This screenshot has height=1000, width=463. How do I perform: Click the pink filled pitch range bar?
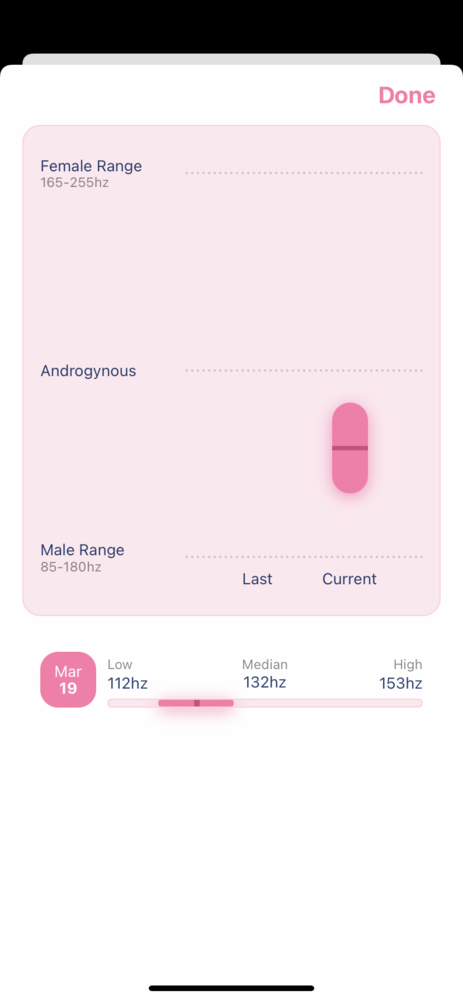(196, 703)
